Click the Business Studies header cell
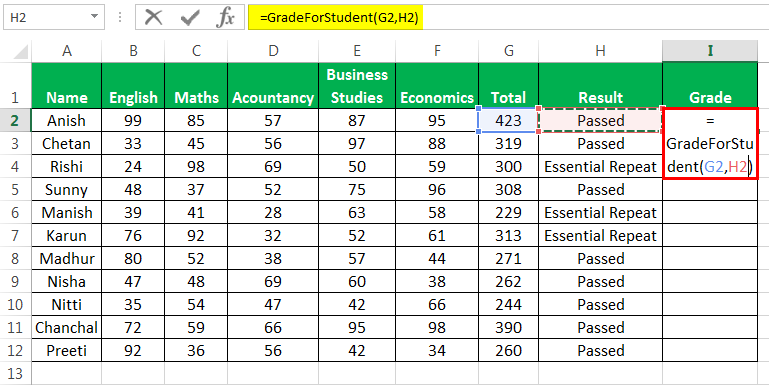Viewport: 769px width, 385px height. [357, 86]
